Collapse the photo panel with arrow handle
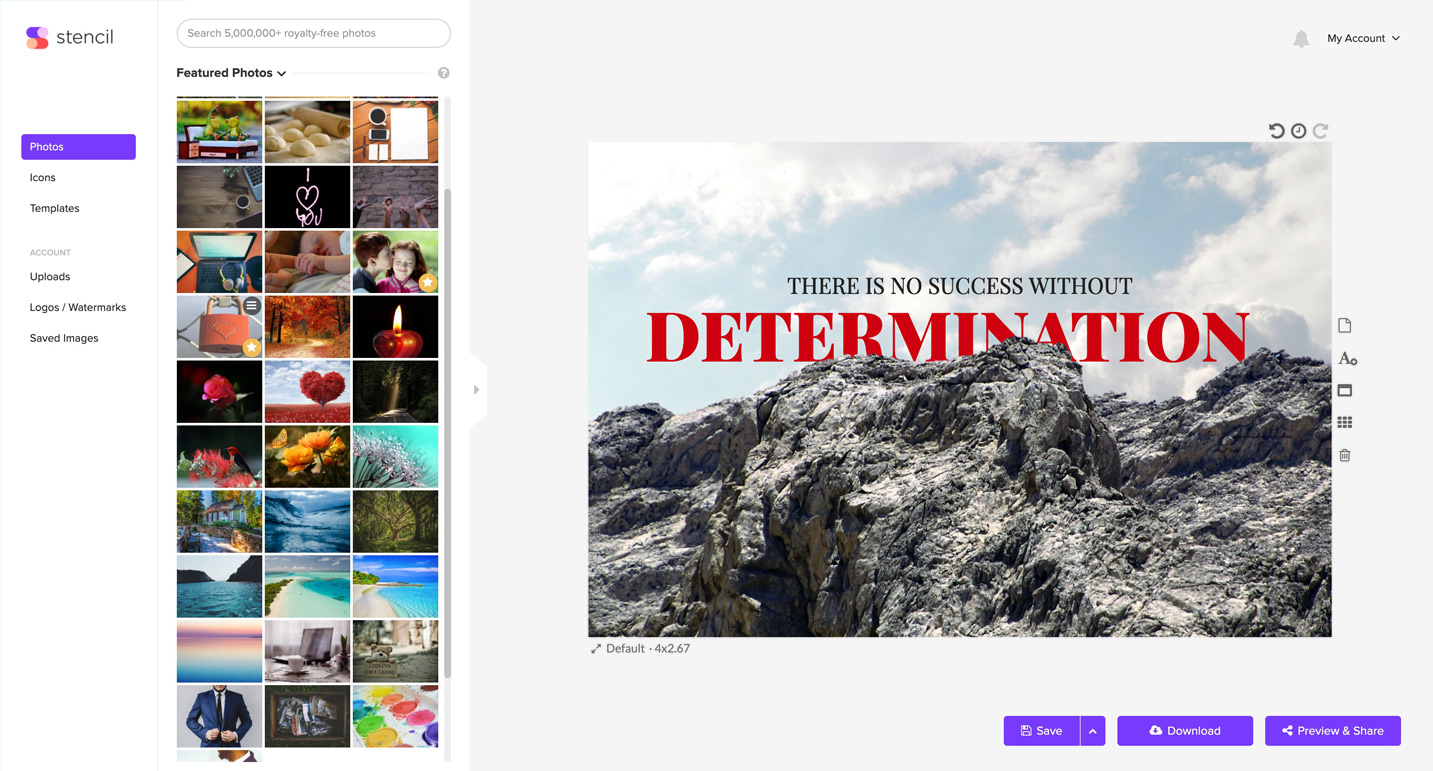This screenshot has width=1433, height=771. click(x=476, y=390)
